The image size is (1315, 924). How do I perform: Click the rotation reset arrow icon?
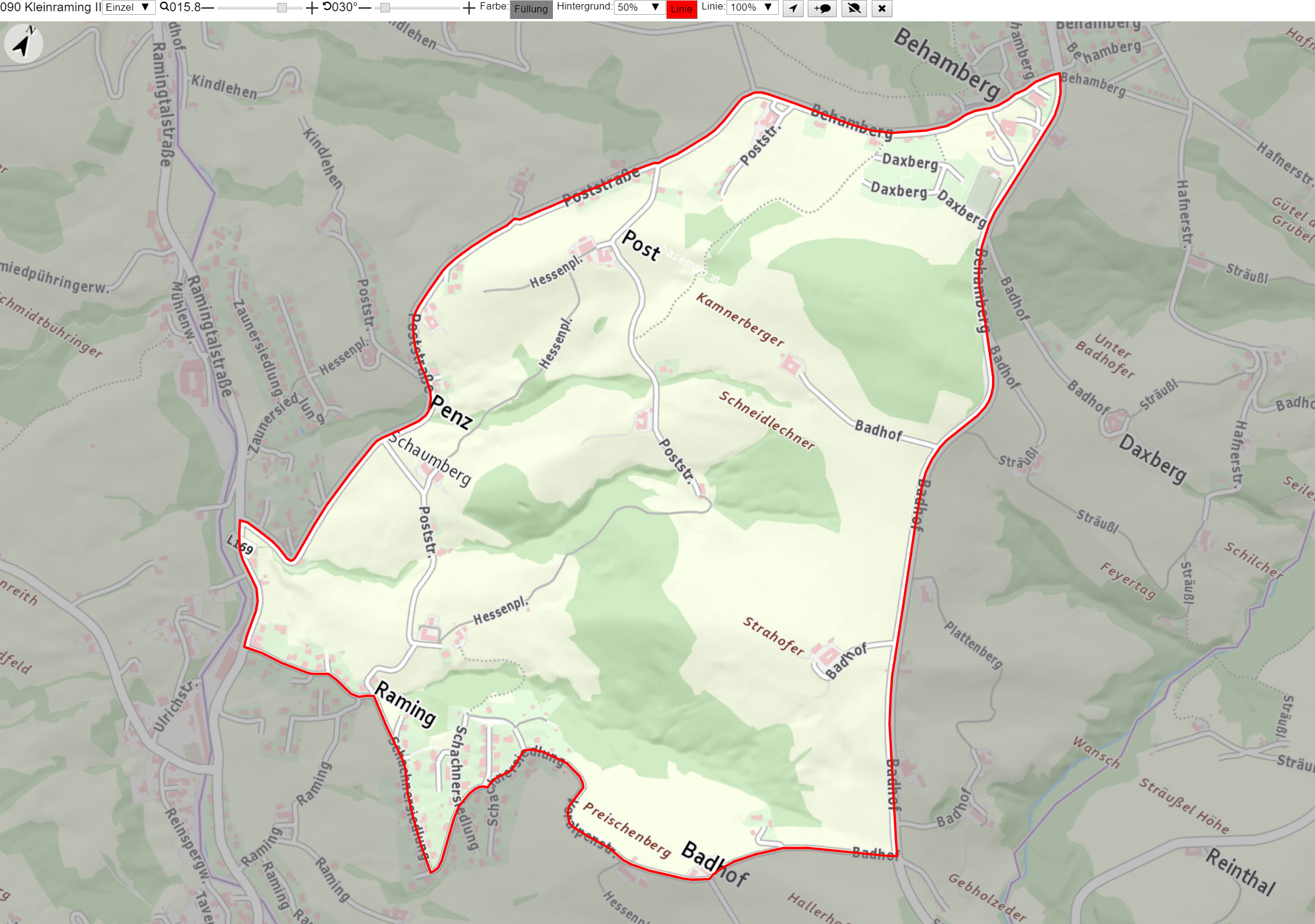[327, 7]
